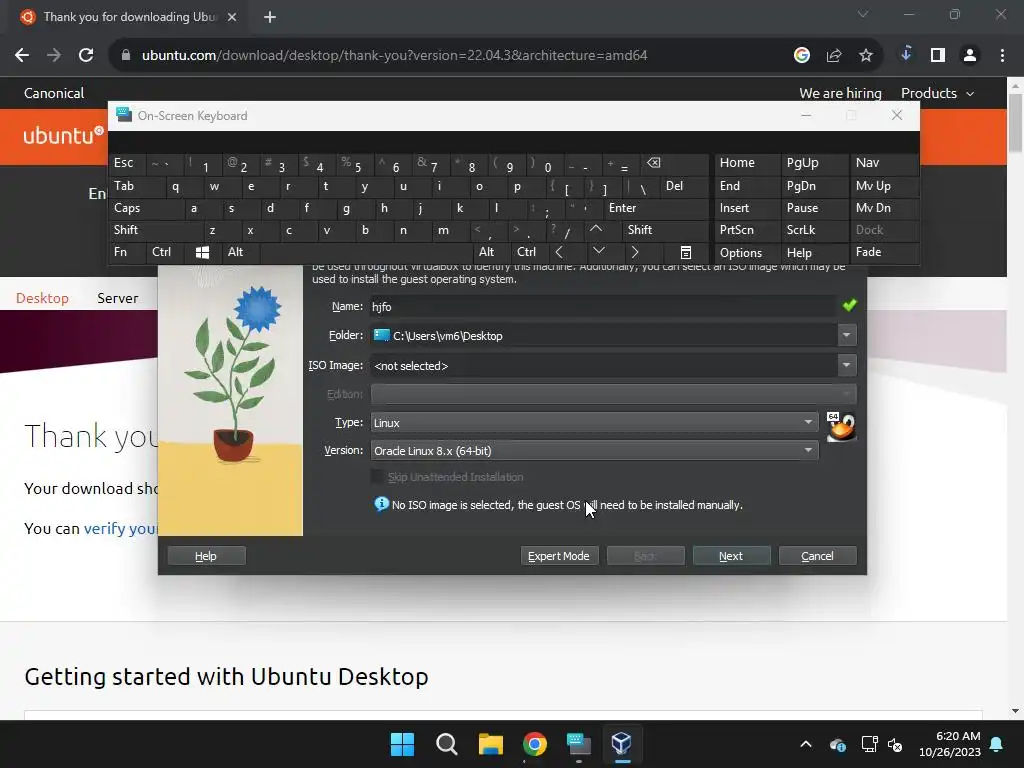This screenshot has height=768, width=1024.
Task: Select the Desktop tab on Ubuntu page
Action: click(x=42, y=298)
